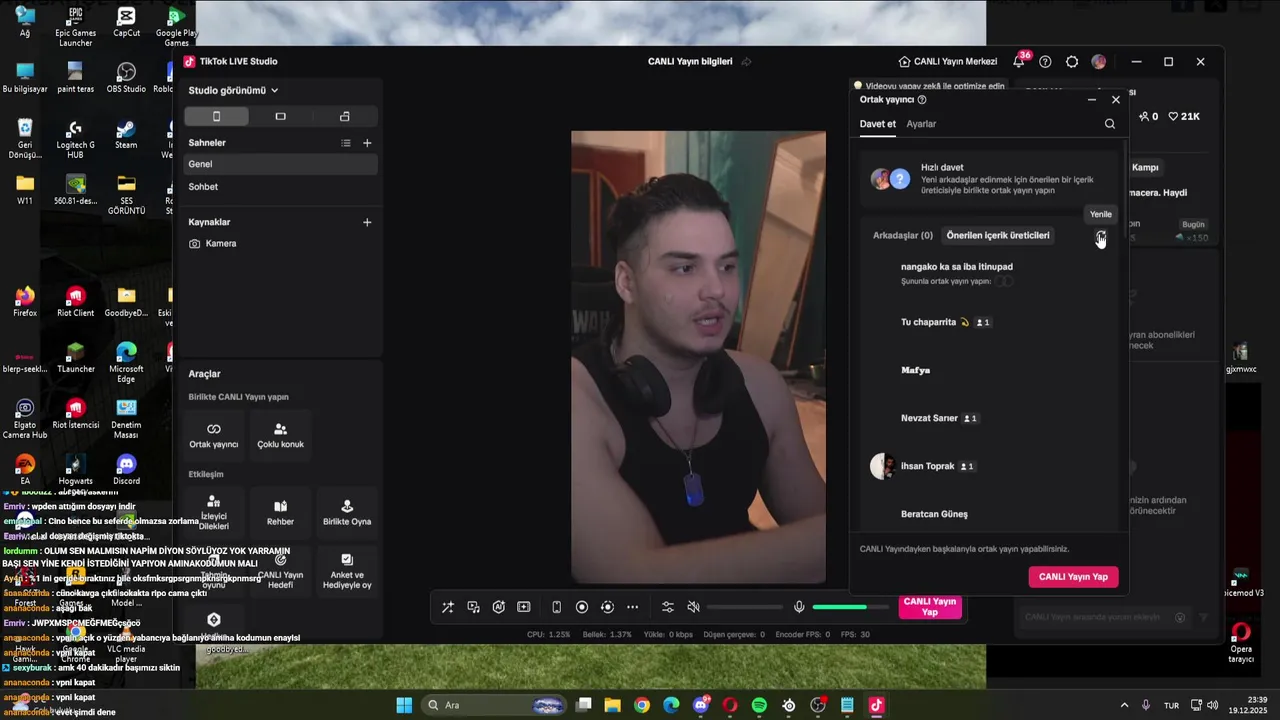
Task: Select creator nangako ka sa iba itinupad
Action: pyautogui.click(x=989, y=273)
